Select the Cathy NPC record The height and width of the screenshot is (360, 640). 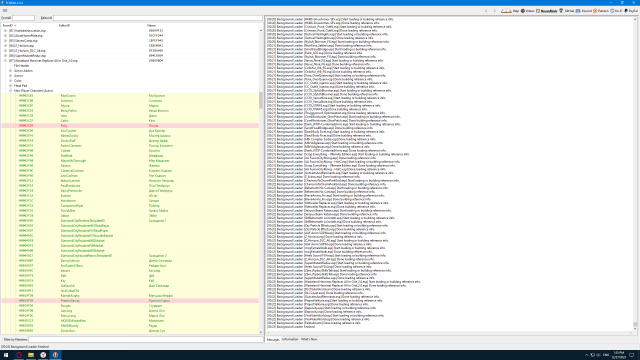pyautogui.click(x=130, y=121)
